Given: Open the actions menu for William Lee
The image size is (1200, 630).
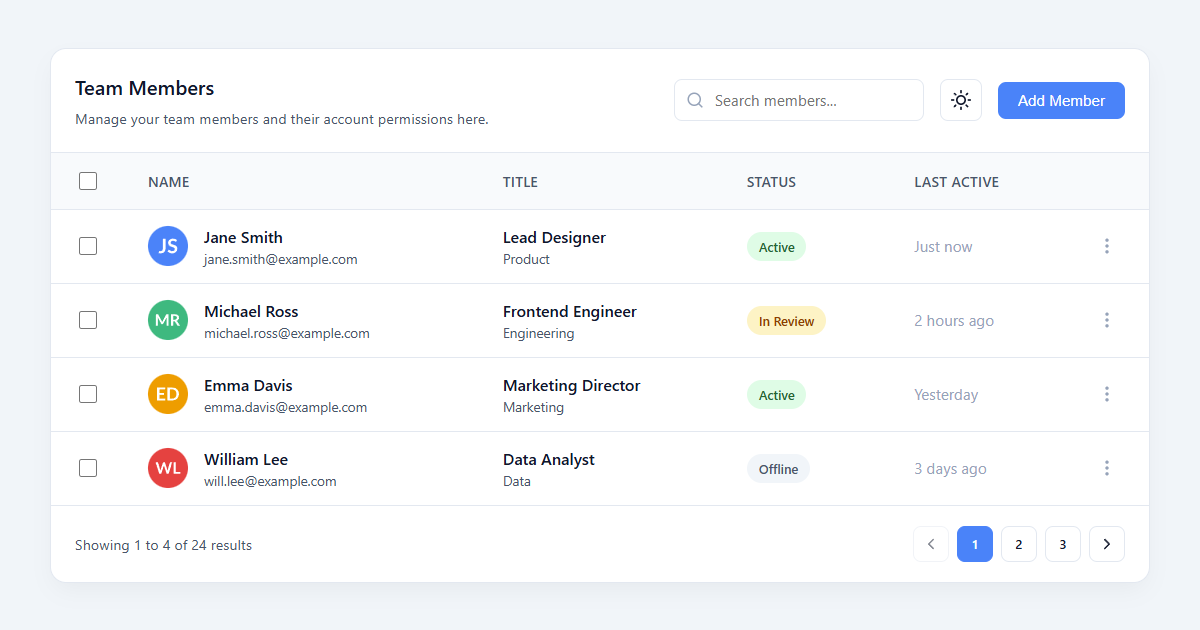Looking at the screenshot, I should coord(1106,468).
